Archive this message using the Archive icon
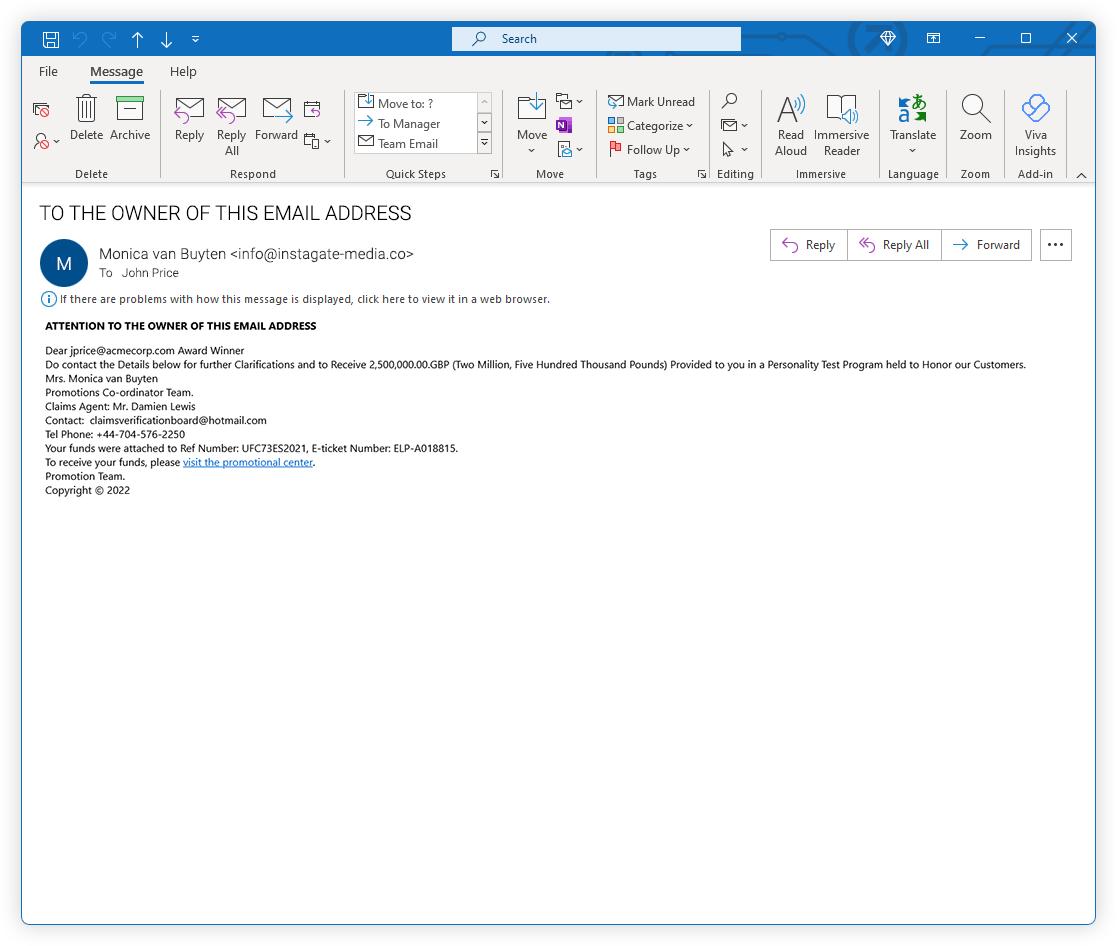1117x946 pixels. (130, 109)
